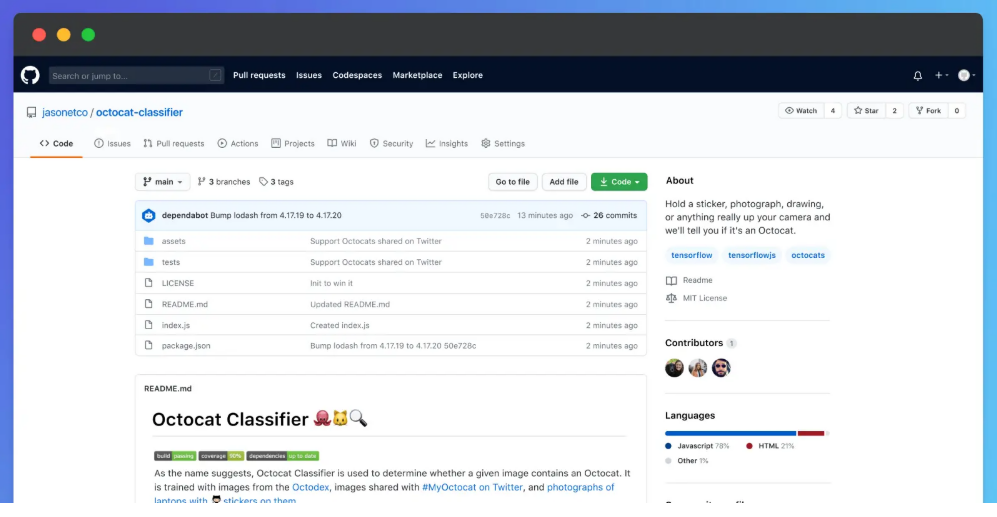Click the index.js file icon

click(149, 325)
